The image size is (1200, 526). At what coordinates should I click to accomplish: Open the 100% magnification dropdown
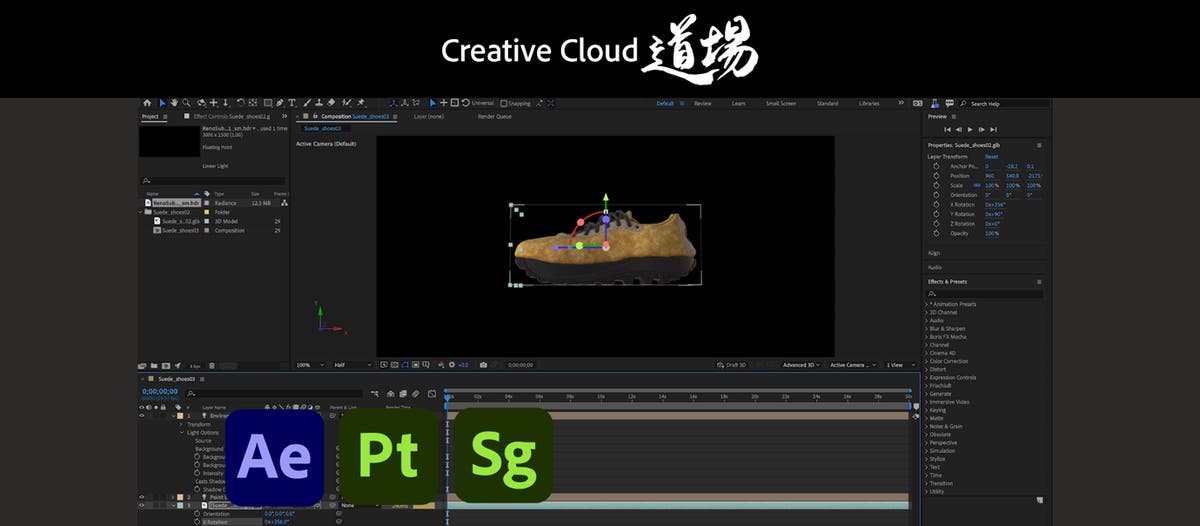point(309,365)
